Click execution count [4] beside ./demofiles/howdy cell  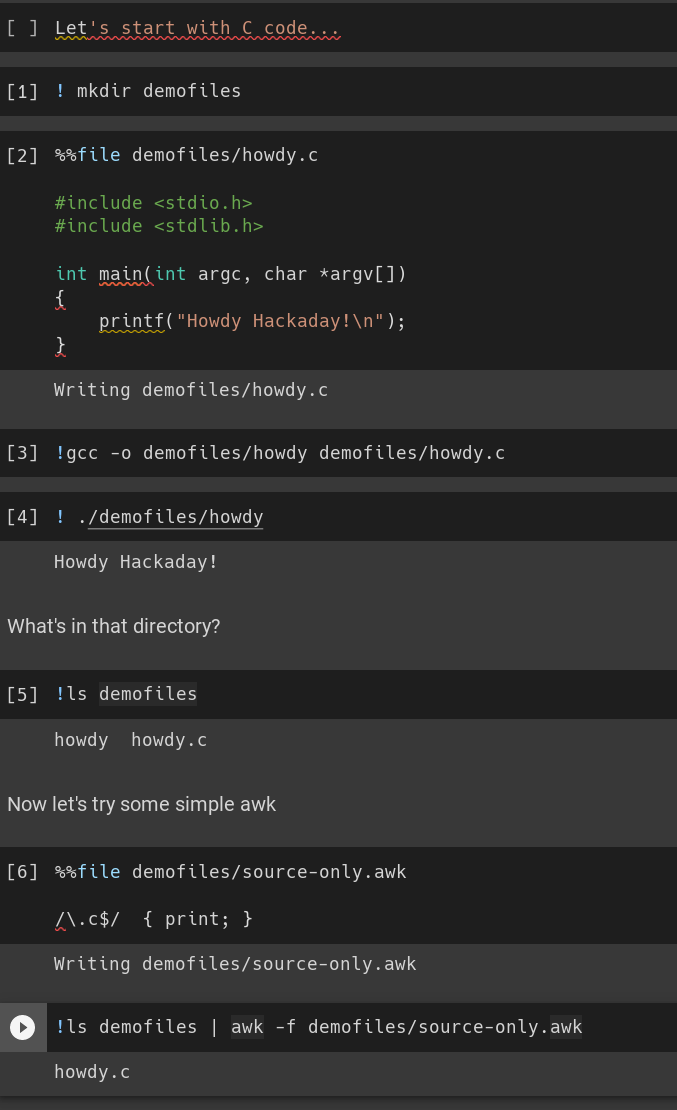[22, 517]
